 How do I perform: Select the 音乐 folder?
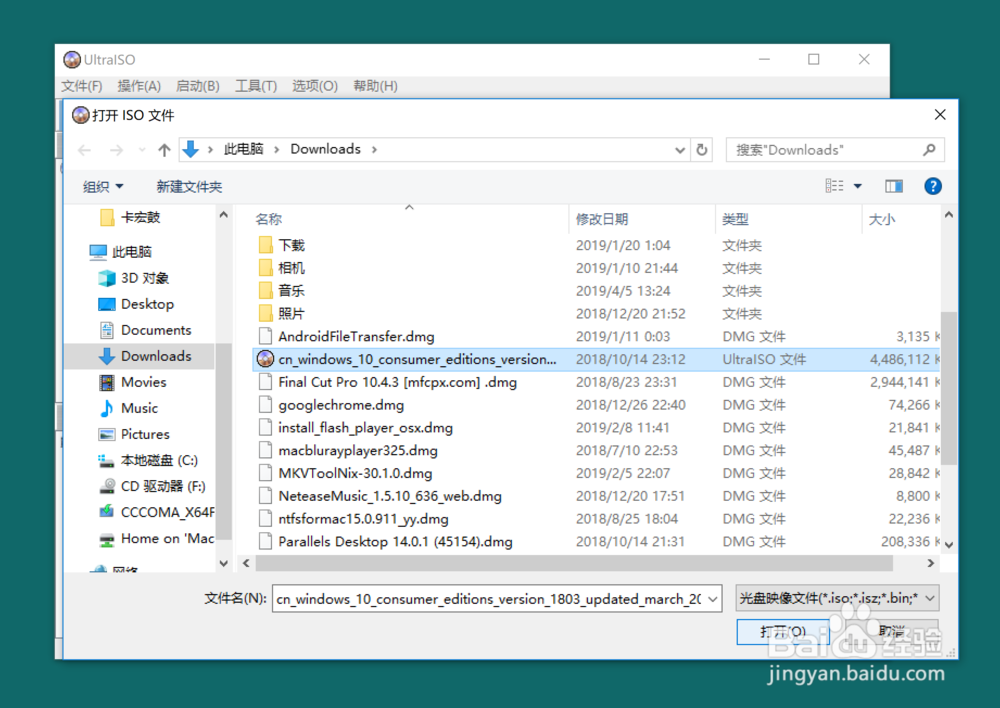pos(291,291)
